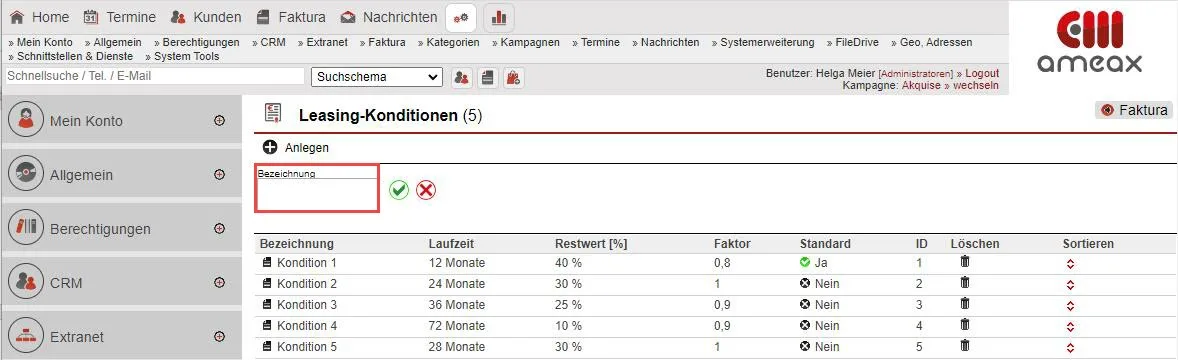The image size is (1178, 360).
Task: Delete Kondition 3 via trash icon
Action: (965, 304)
